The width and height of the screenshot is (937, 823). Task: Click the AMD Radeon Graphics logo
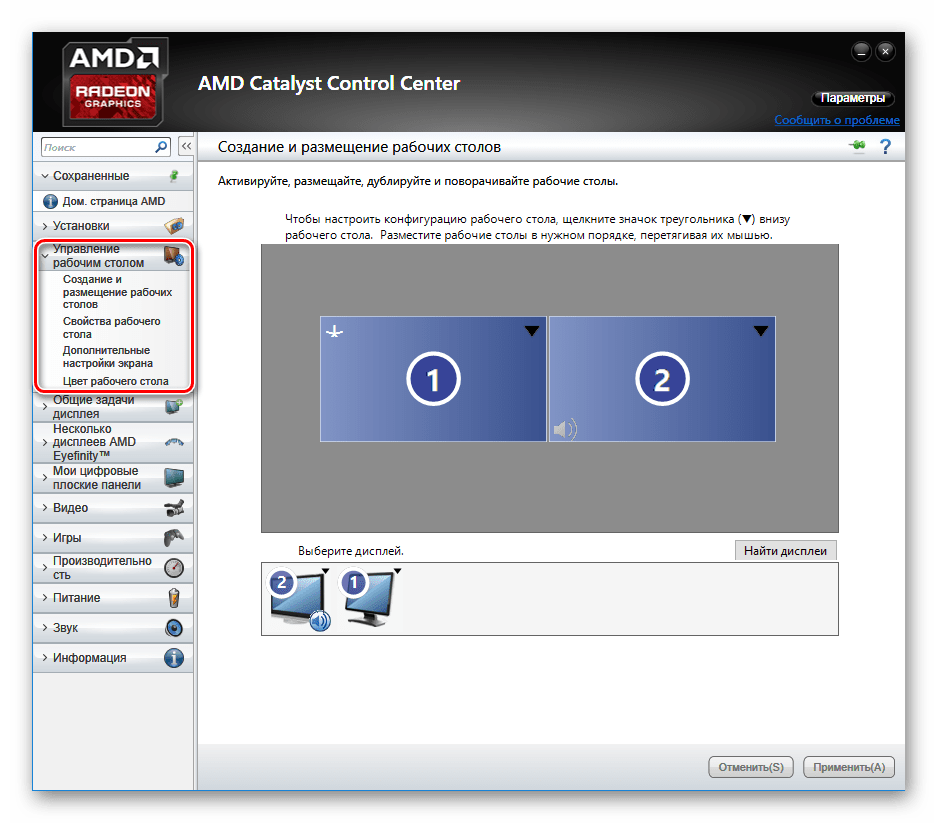pos(114,82)
